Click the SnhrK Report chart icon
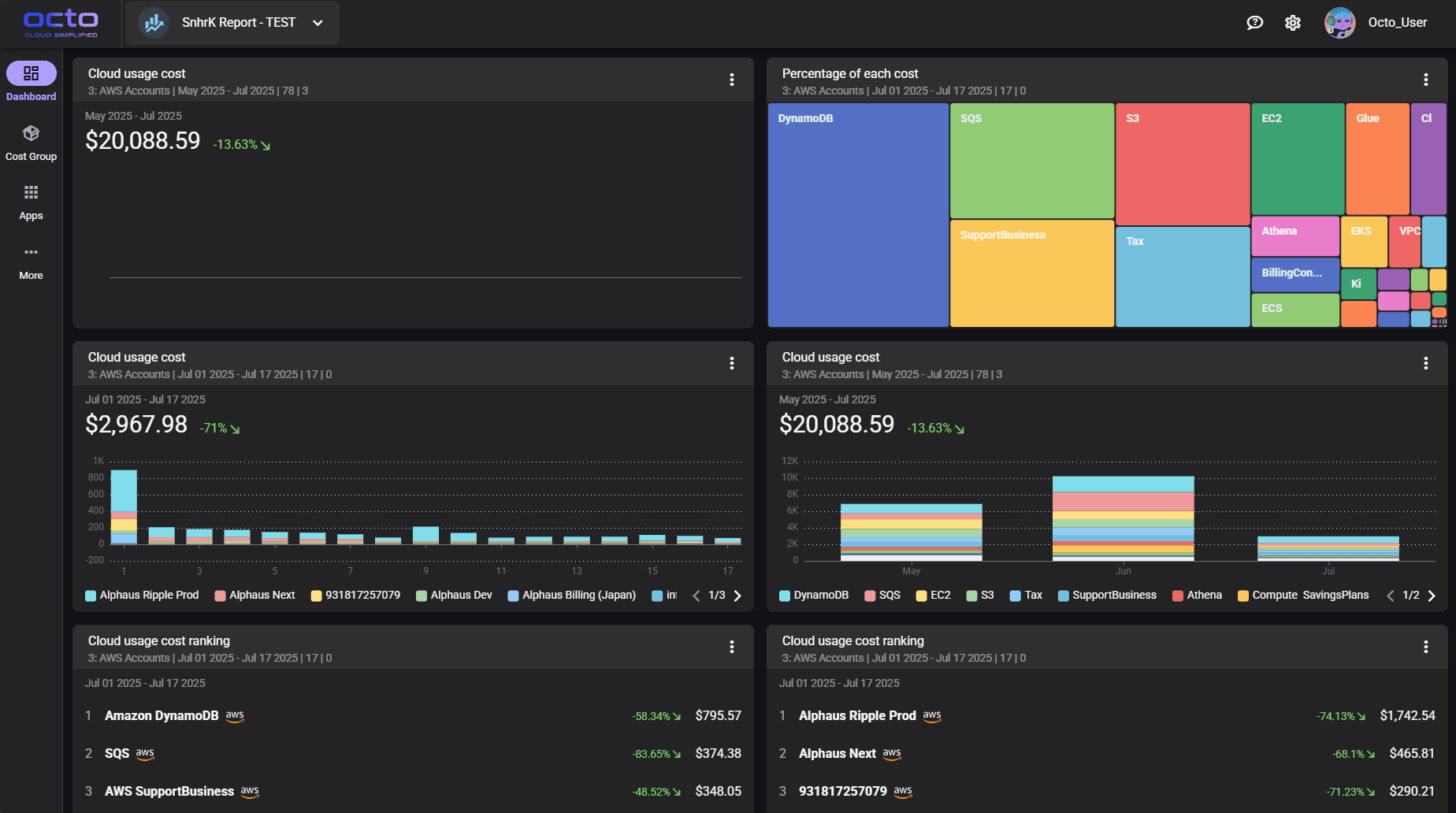The height and width of the screenshot is (813, 1456). [154, 23]
